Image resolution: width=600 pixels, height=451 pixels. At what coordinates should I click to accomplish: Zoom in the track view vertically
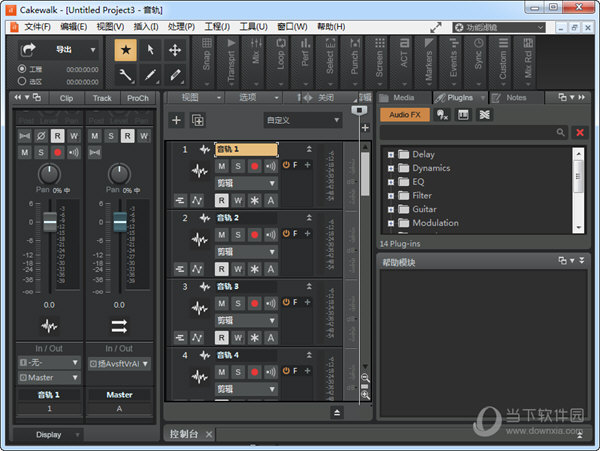click(x=365, y=395)
